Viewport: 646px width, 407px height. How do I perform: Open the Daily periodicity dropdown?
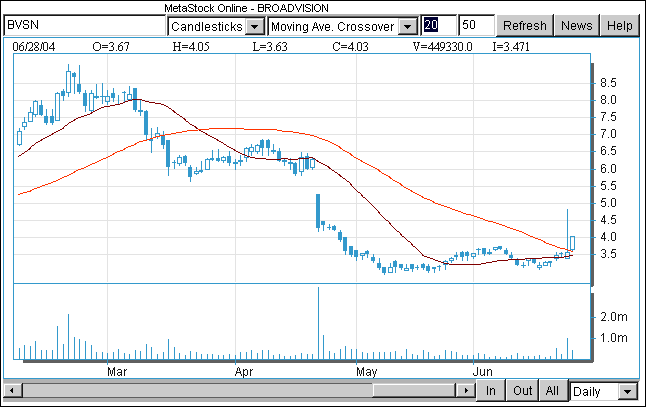pos(604,391)
